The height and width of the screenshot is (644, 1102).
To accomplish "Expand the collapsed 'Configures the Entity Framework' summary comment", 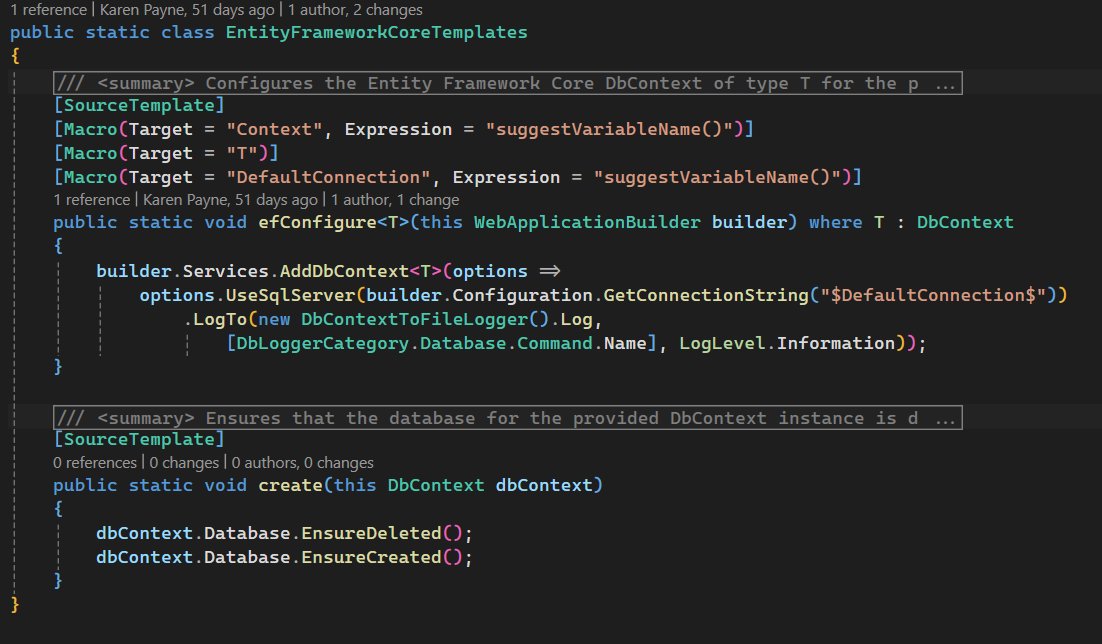I will tap(507, 83).
